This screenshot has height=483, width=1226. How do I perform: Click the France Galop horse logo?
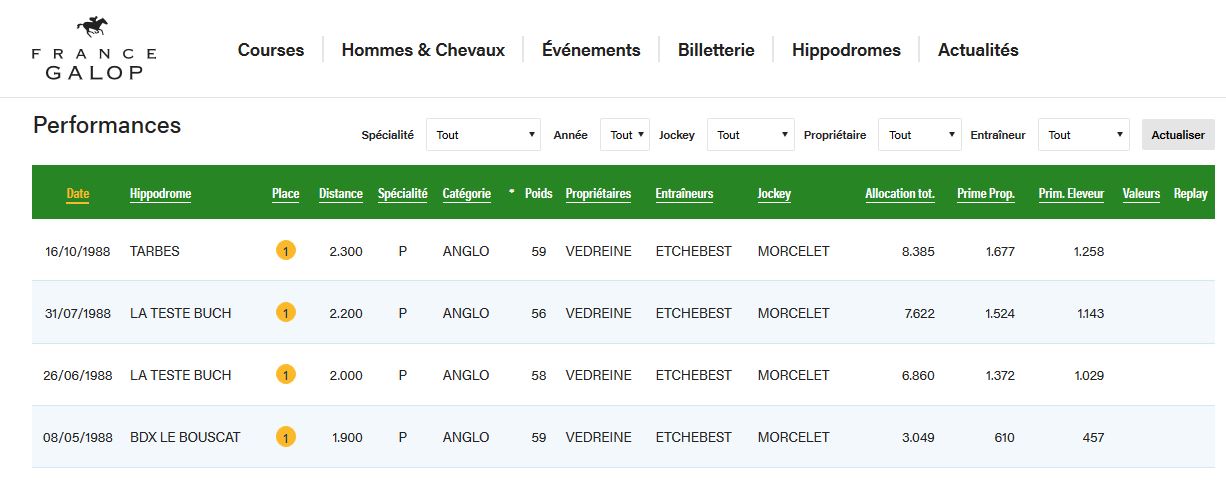pos(94,48)
